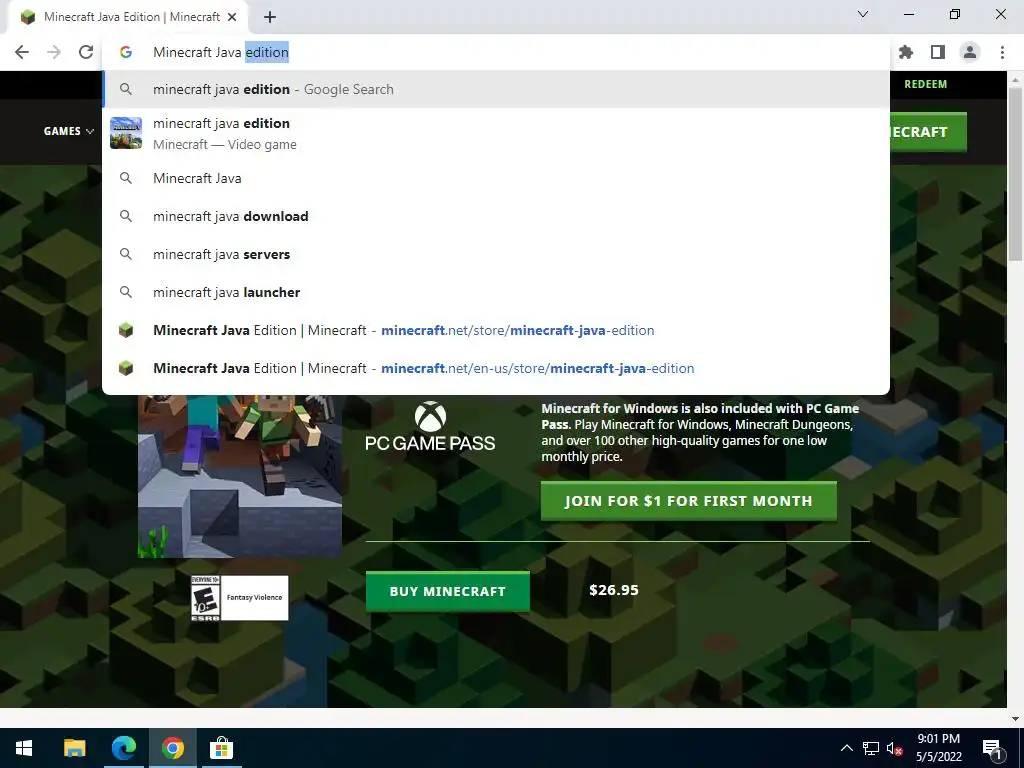Click the REDEEM link at top right
The width and height of the screenshot is (1024, 768).
click(925, 84)
